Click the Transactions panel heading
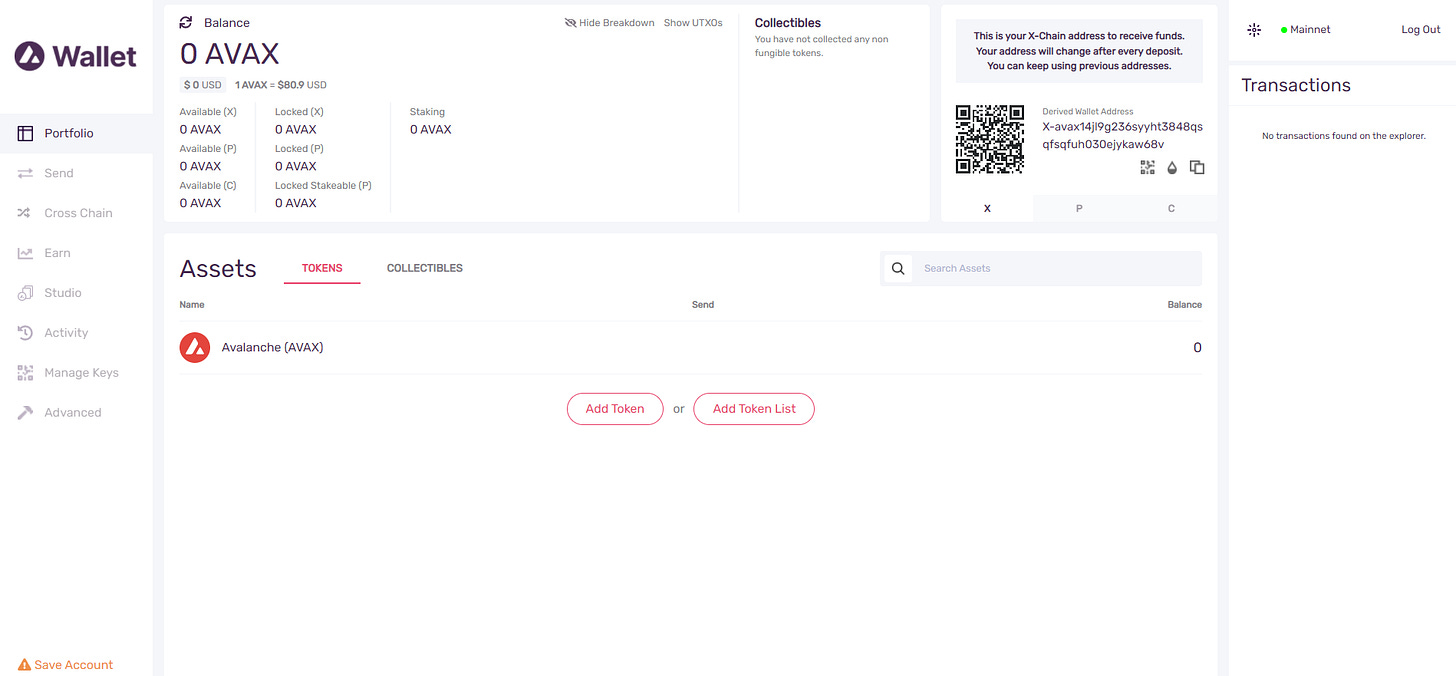1456x676 pixels. pos(1296,85)
